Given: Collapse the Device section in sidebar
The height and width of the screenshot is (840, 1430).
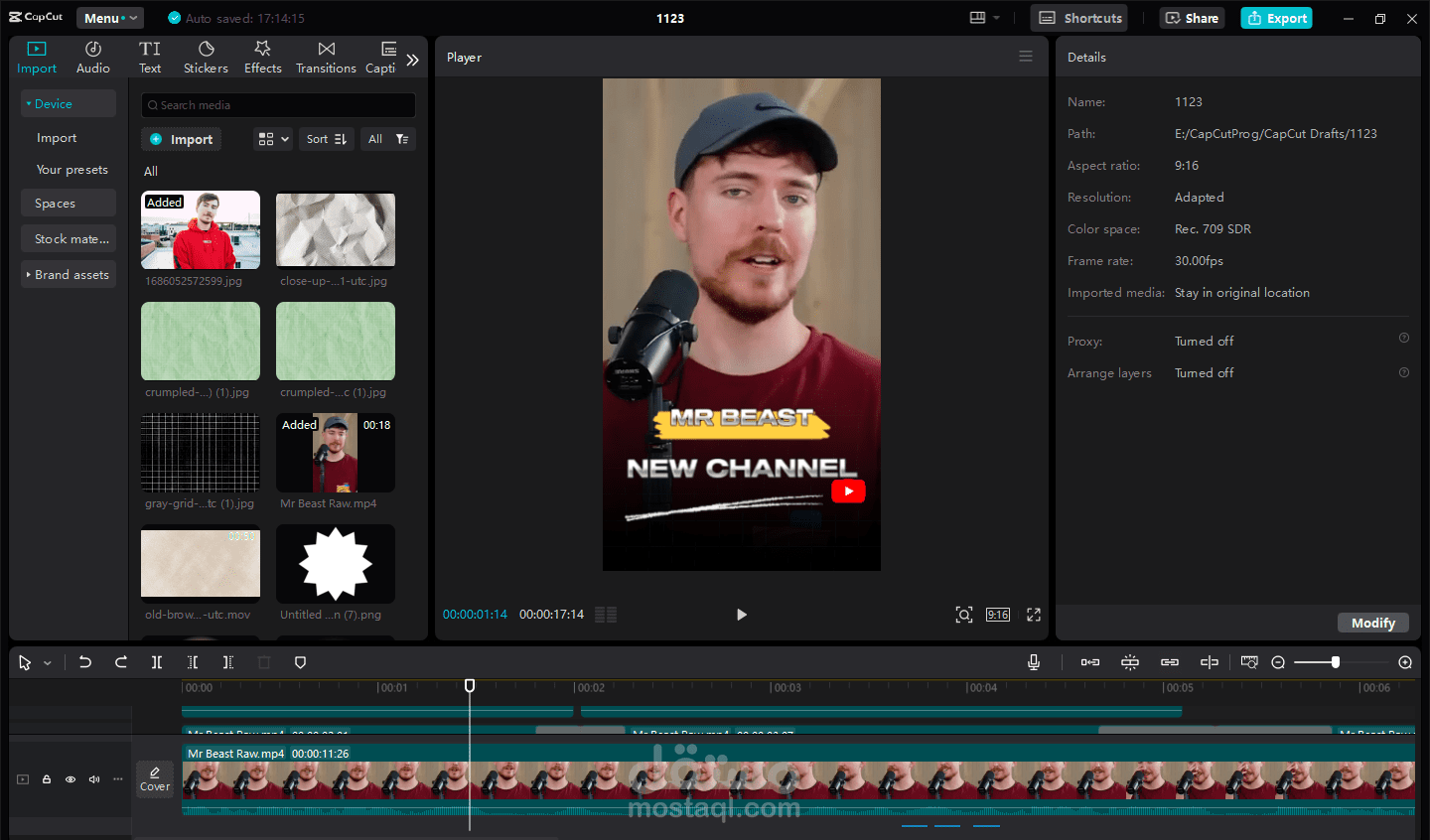Looking at the screenshot, I should [69, 103].
